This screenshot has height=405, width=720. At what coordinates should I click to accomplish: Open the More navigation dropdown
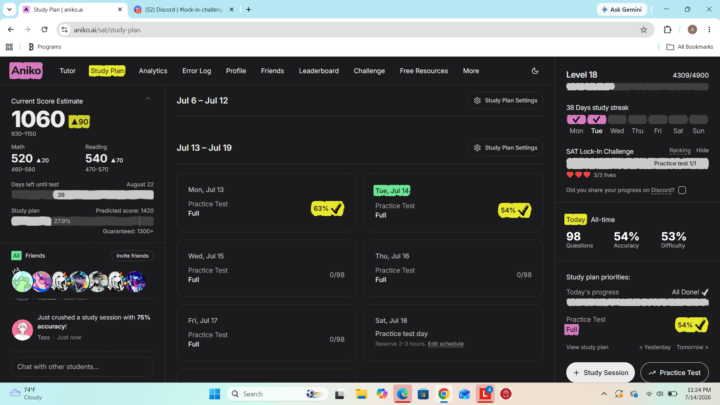coord(471,71)
